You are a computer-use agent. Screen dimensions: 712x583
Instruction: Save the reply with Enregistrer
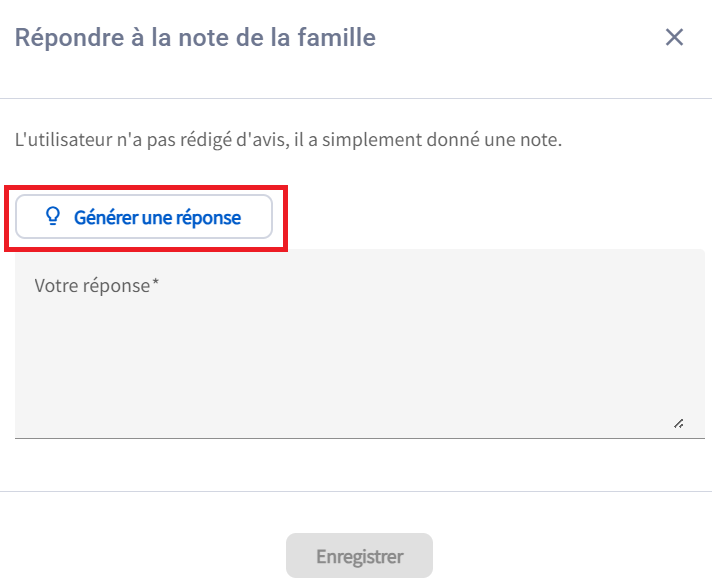(x=359, y=556)
